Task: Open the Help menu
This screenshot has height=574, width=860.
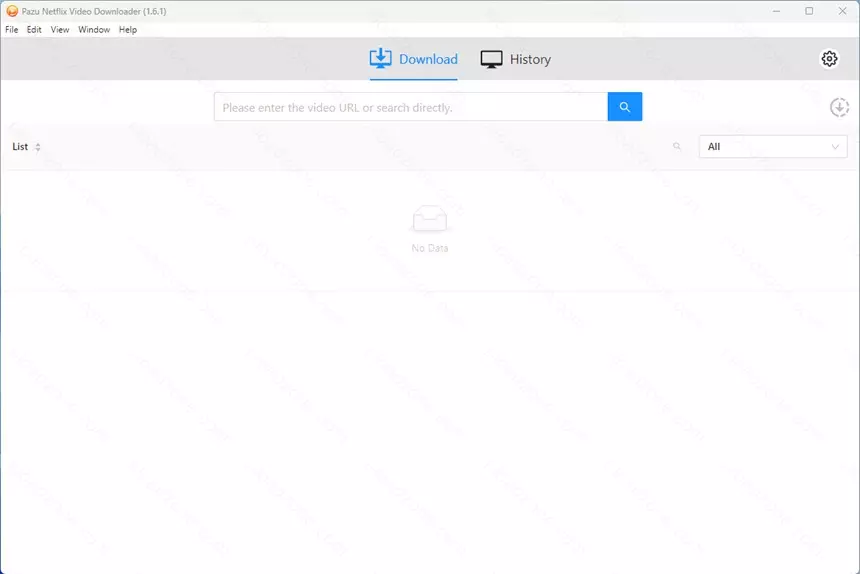Action: click(128, 30)
